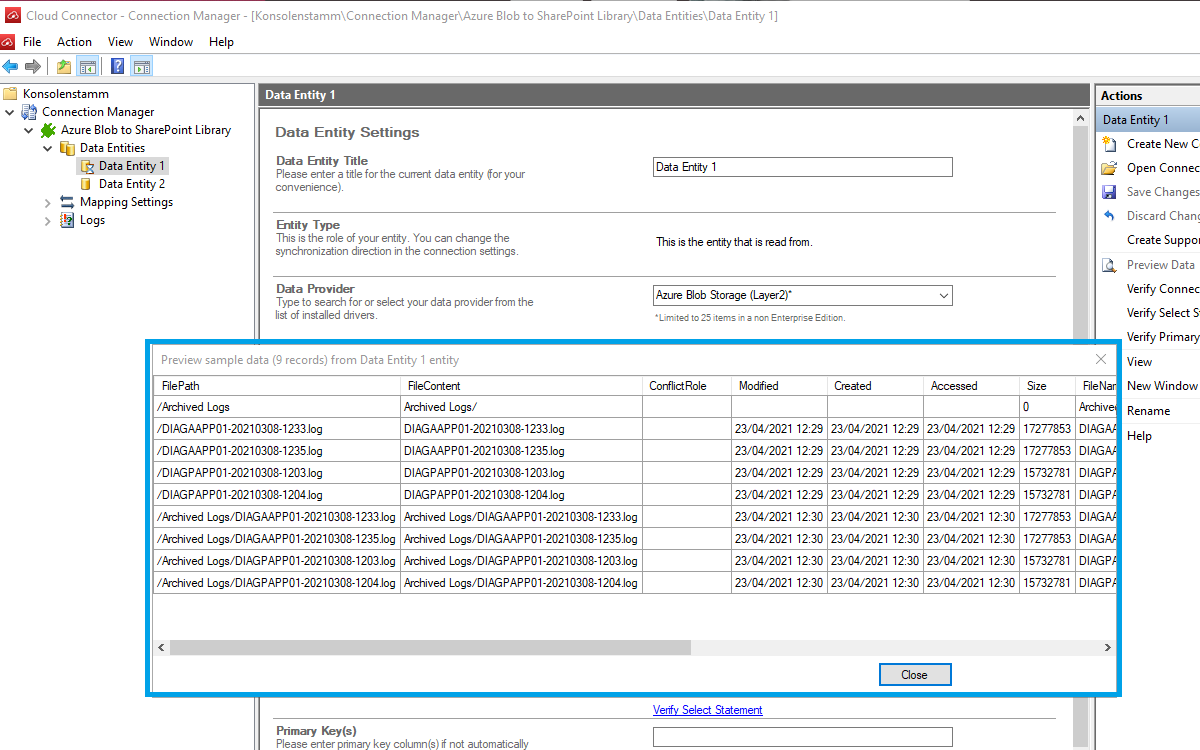Click the blue Back arrow in toolbar
This screenshot has height=750, width=1200.
10,67
